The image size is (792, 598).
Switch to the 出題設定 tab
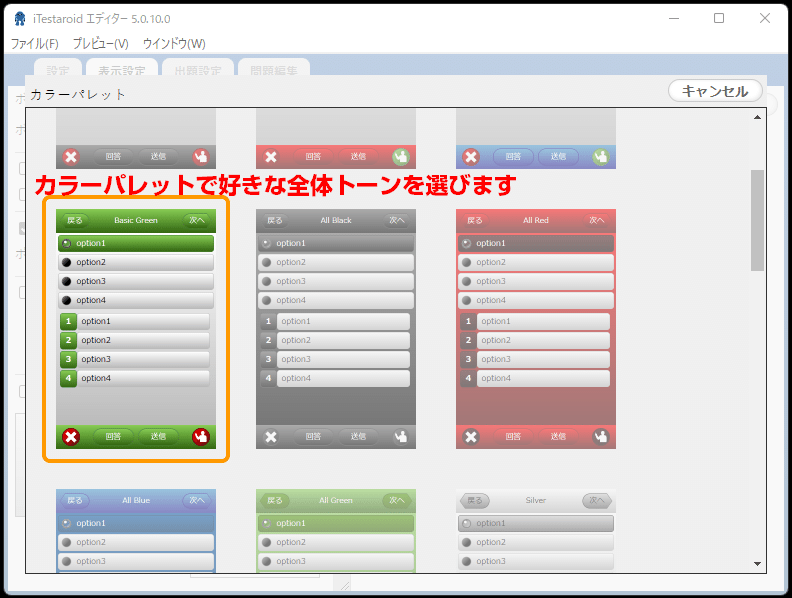[x=198, y=67]
